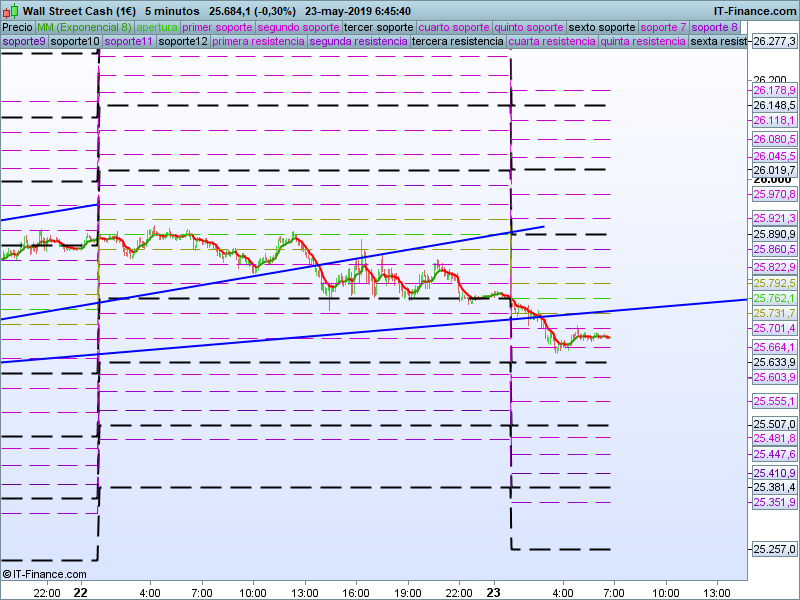Click the quinta resistencia label
800x600 pixels.
point(643,41)
